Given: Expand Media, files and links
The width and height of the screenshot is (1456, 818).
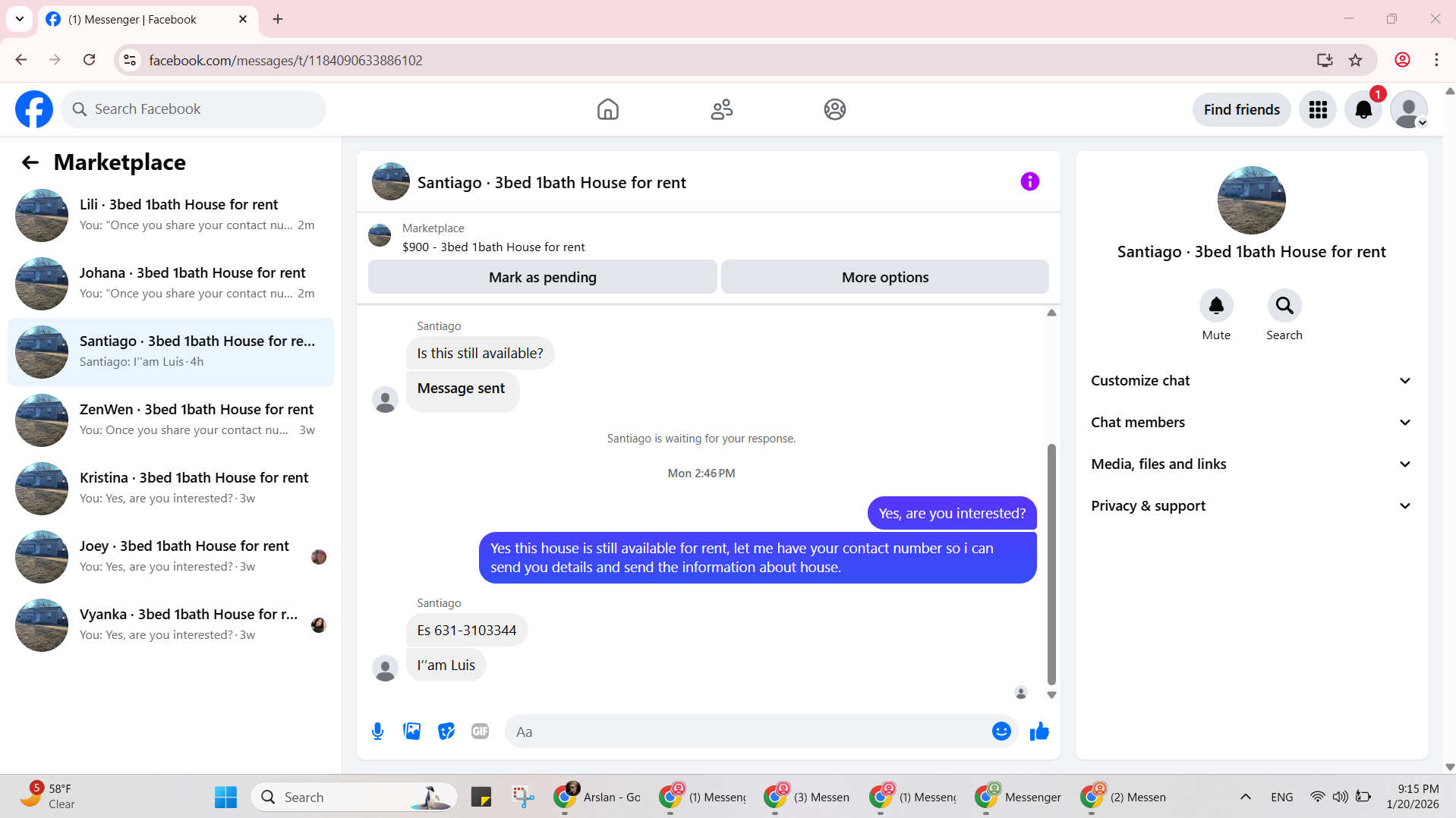Looking at the screenshot, I should tap(1252, 464).
